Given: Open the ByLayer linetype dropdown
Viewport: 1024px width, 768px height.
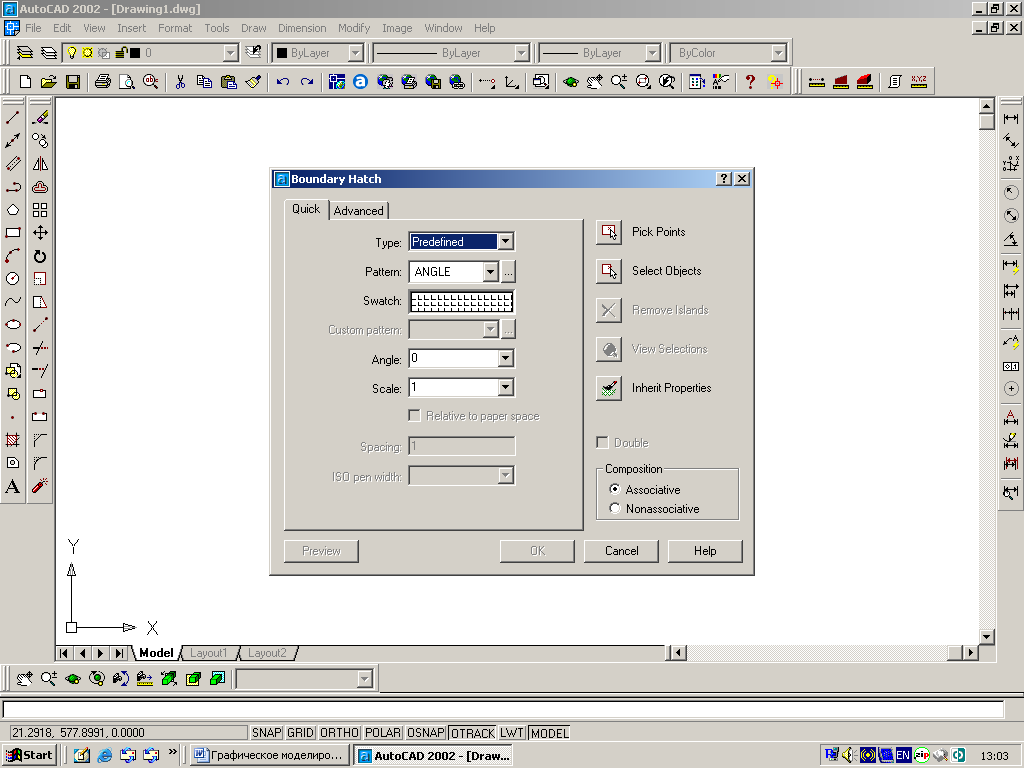Looking at the screenshot, I should pyautogui.click(x=521, y=53).
